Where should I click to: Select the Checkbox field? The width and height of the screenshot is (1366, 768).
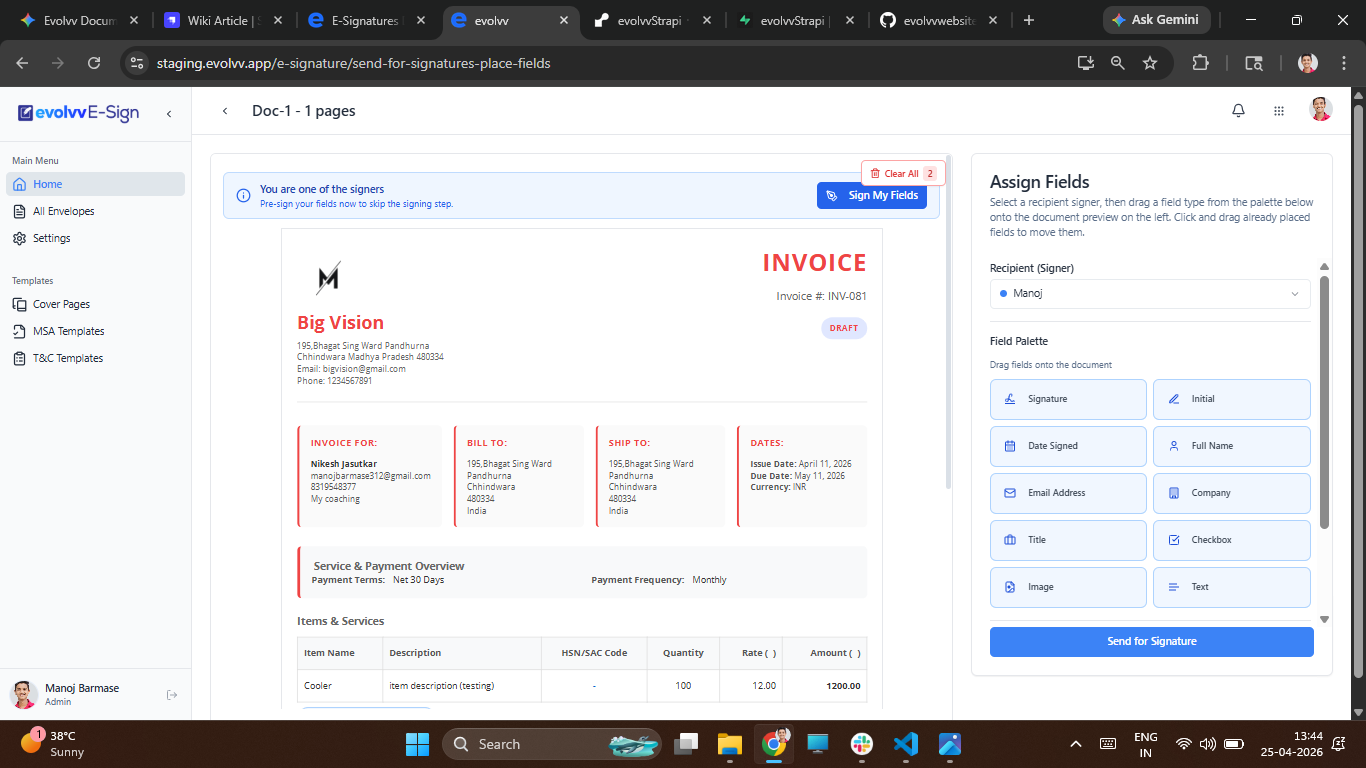point(1231,540)
